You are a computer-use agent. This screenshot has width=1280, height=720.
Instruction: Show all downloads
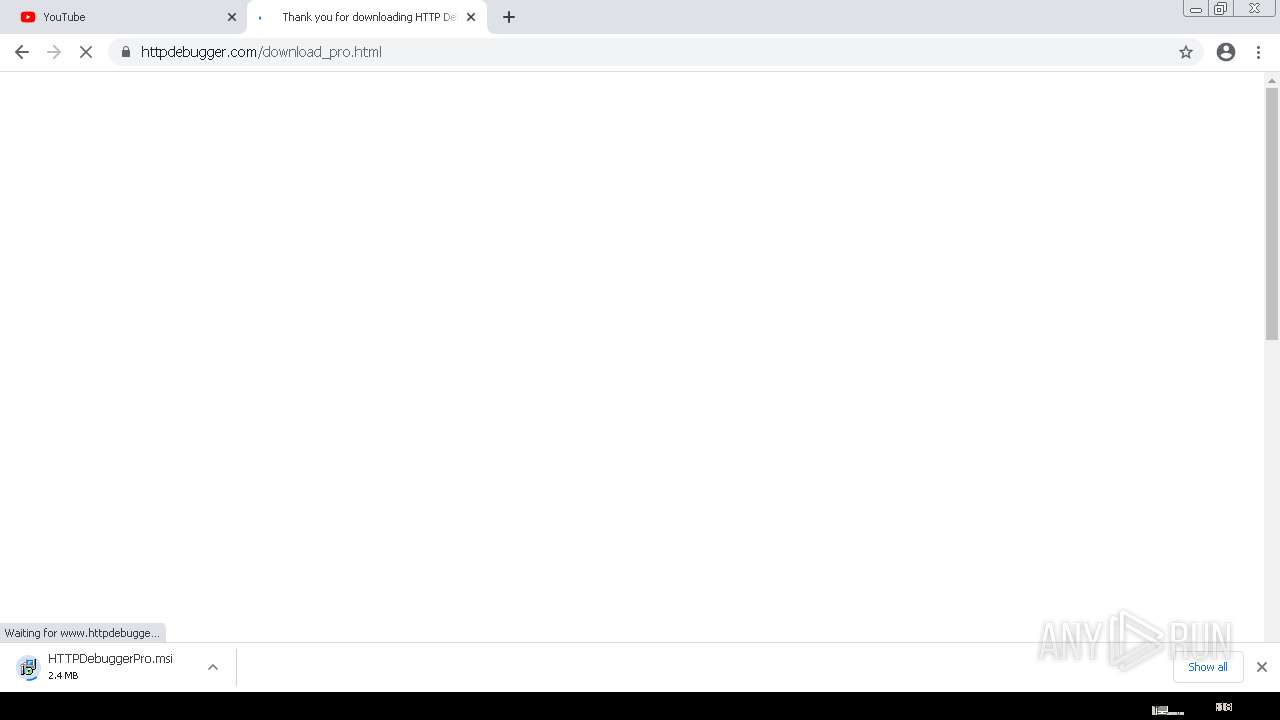pos(1208,667)
